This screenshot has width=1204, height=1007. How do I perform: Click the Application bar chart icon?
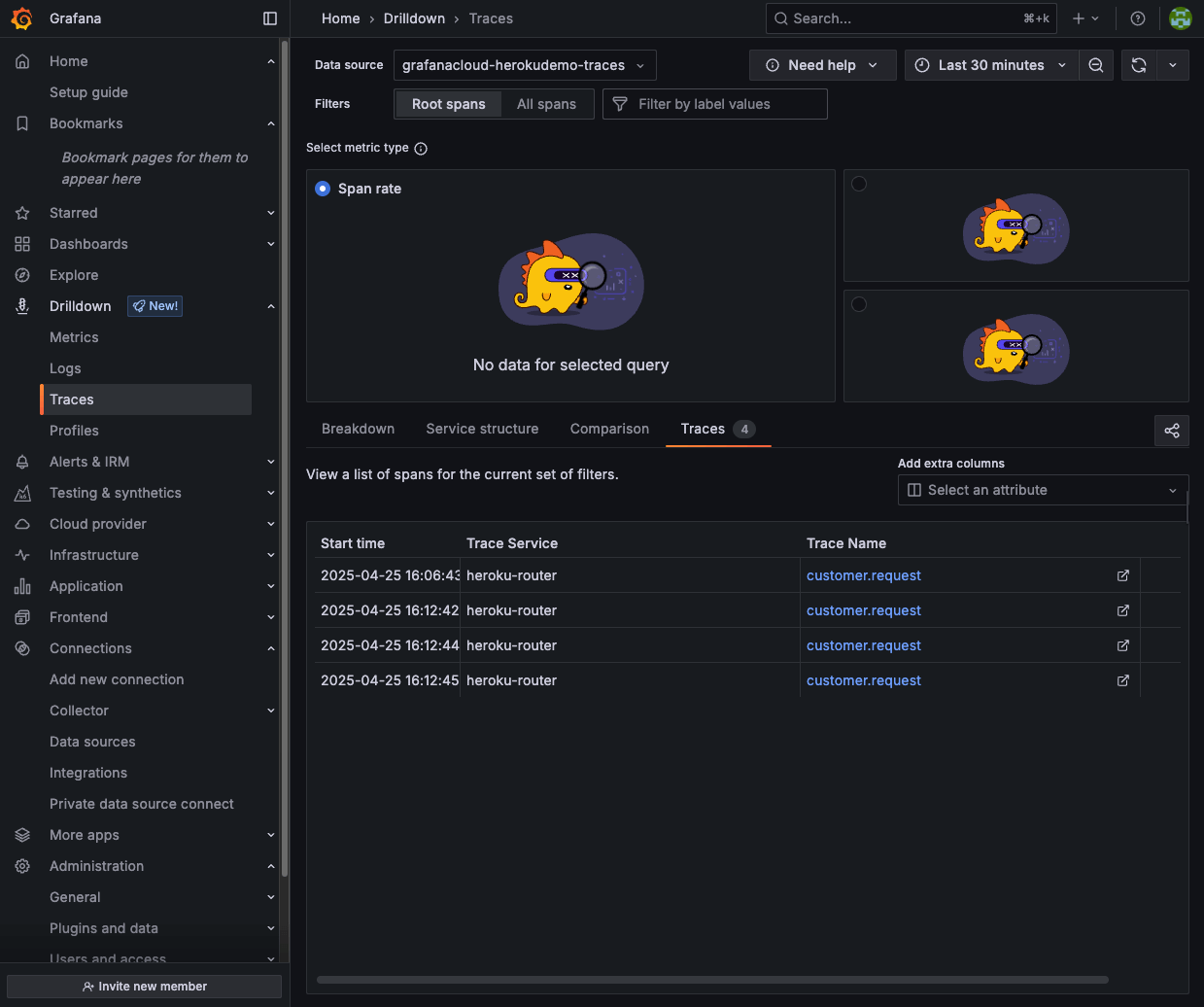coord(22,586)
